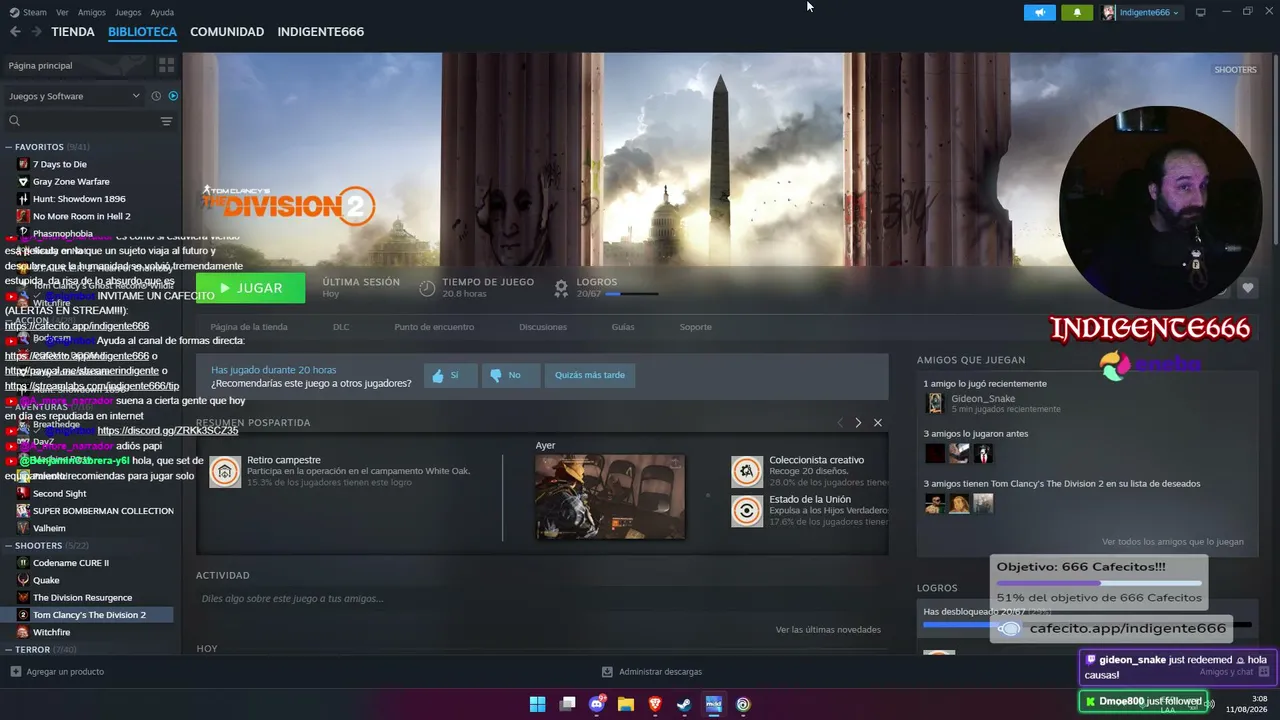Select 7 Days to Die in library
Viewport: 1280px width, 720px height.
[60, 164]
